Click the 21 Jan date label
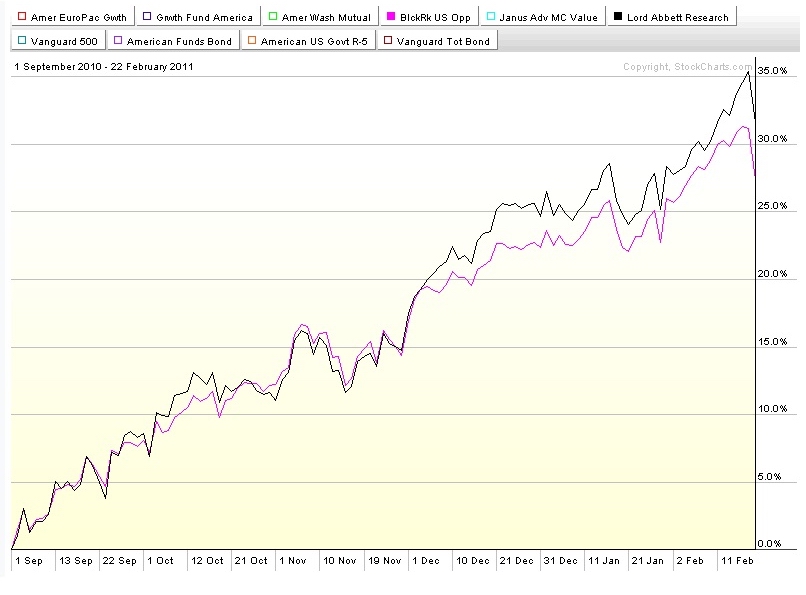The height and width of the screenshot is (595, 806). [647, 561]
